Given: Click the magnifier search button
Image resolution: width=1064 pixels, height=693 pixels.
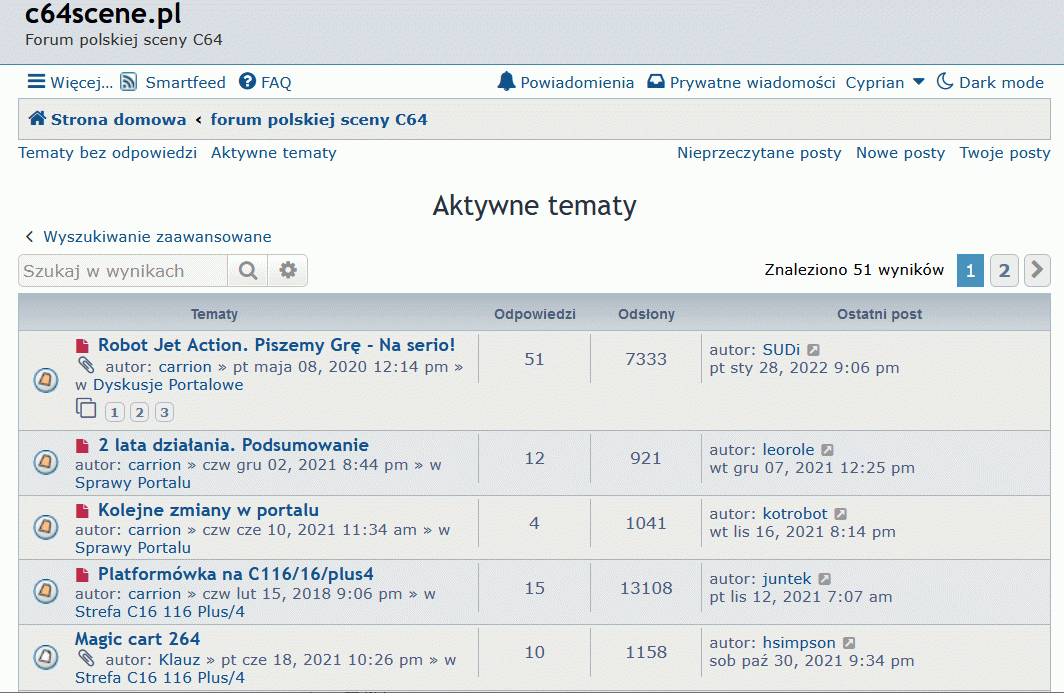Looking at the screenshot, I should [248, 271].
